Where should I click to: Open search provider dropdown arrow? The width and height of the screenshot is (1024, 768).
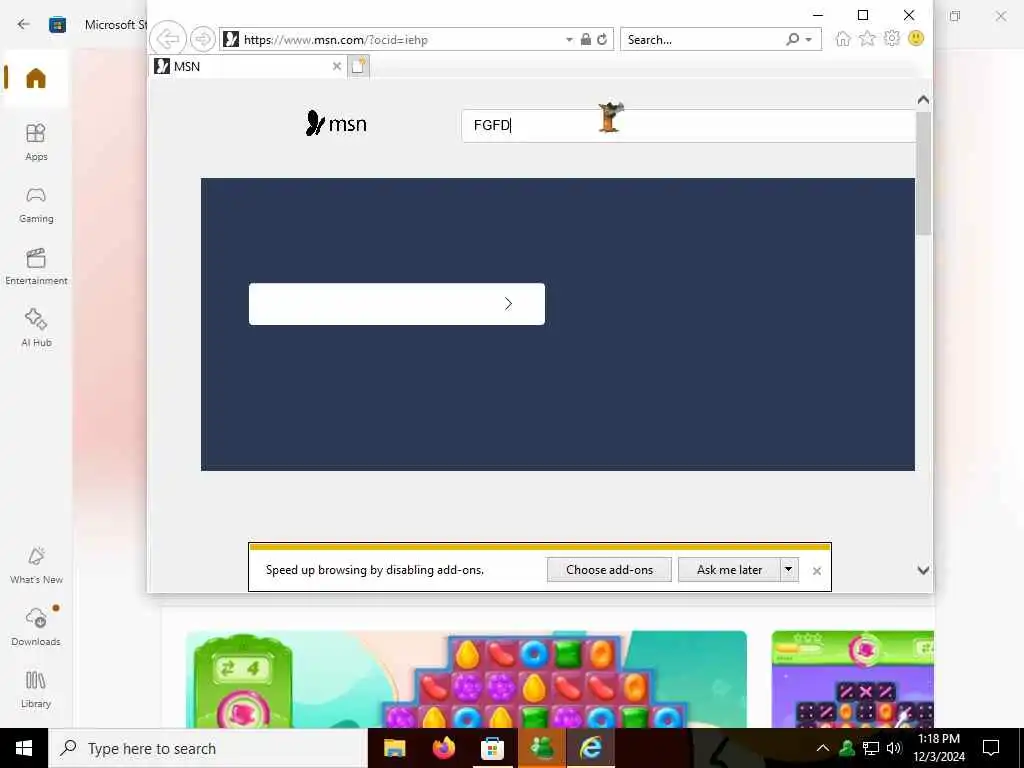click(808, 40)
